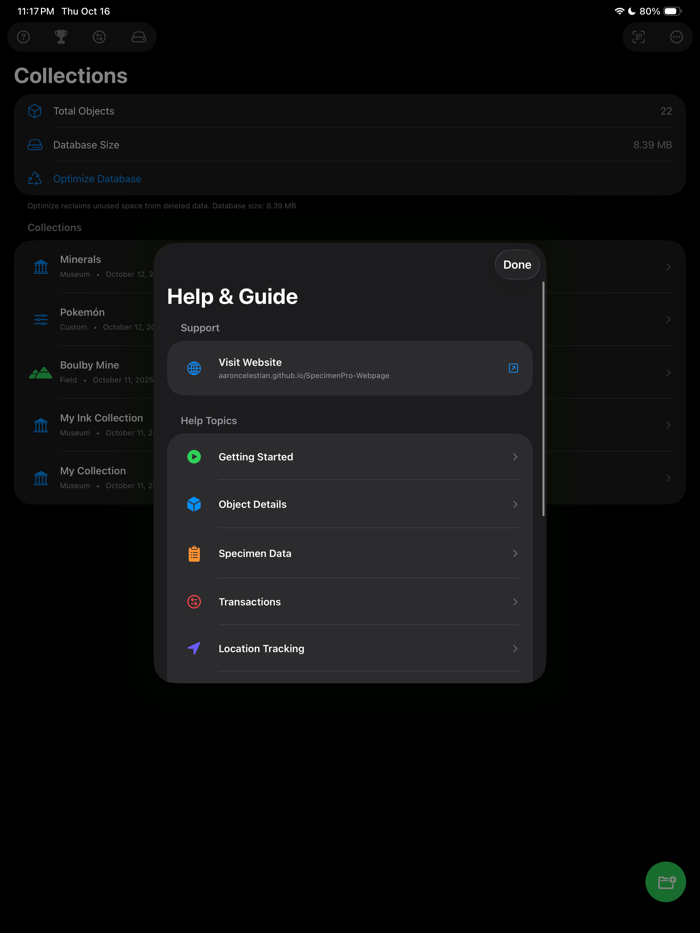Click Done to close Help & Guide
This screenshot has height=933, width=700.
coord(517,265)
